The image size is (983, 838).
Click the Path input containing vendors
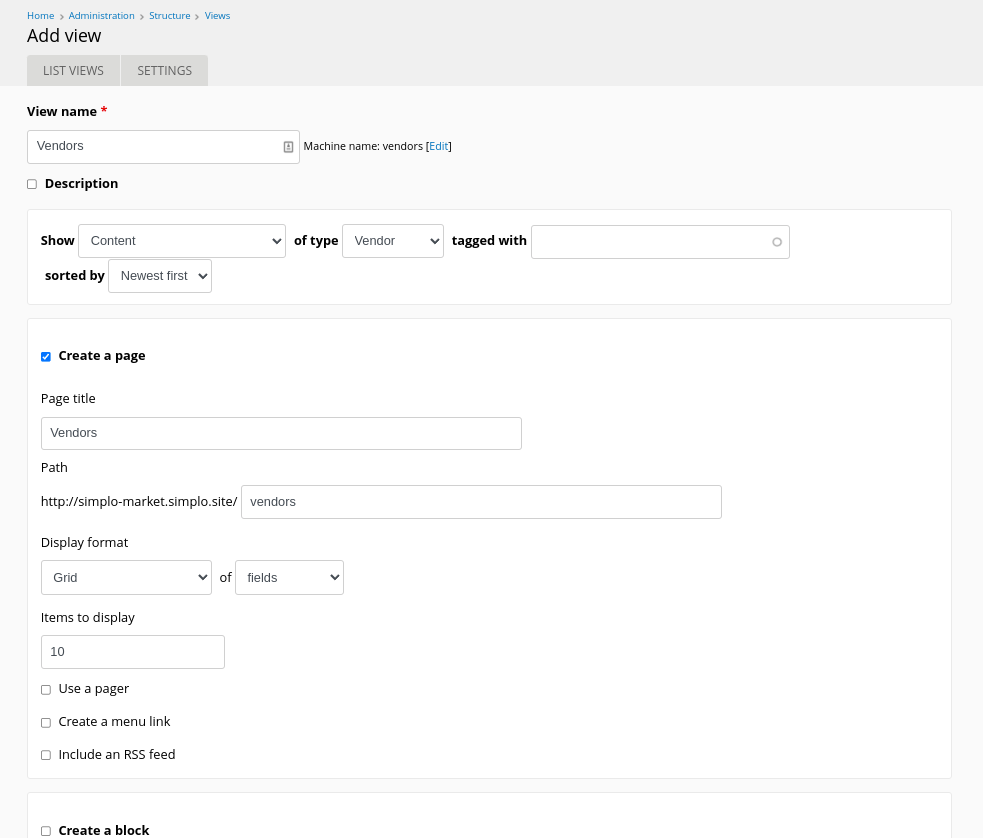pos(481,502)
